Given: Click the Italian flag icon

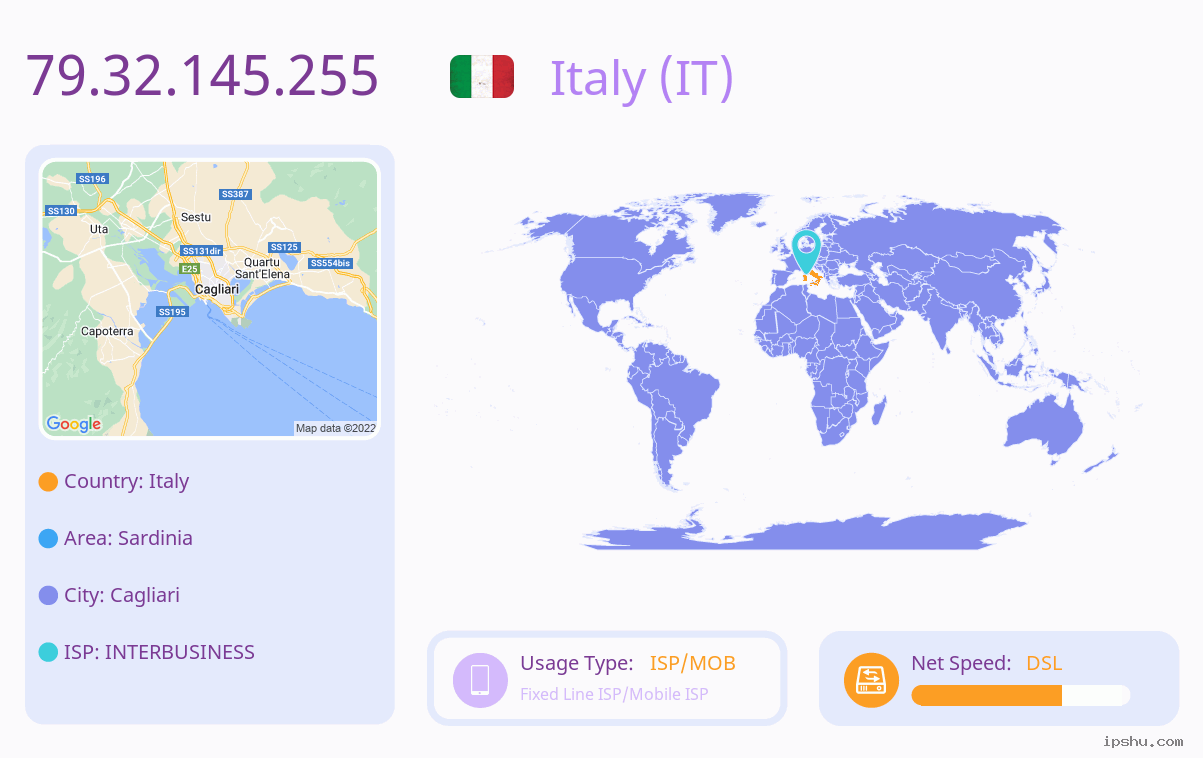Looking at the screenshot, I should [x=482, y=77].
